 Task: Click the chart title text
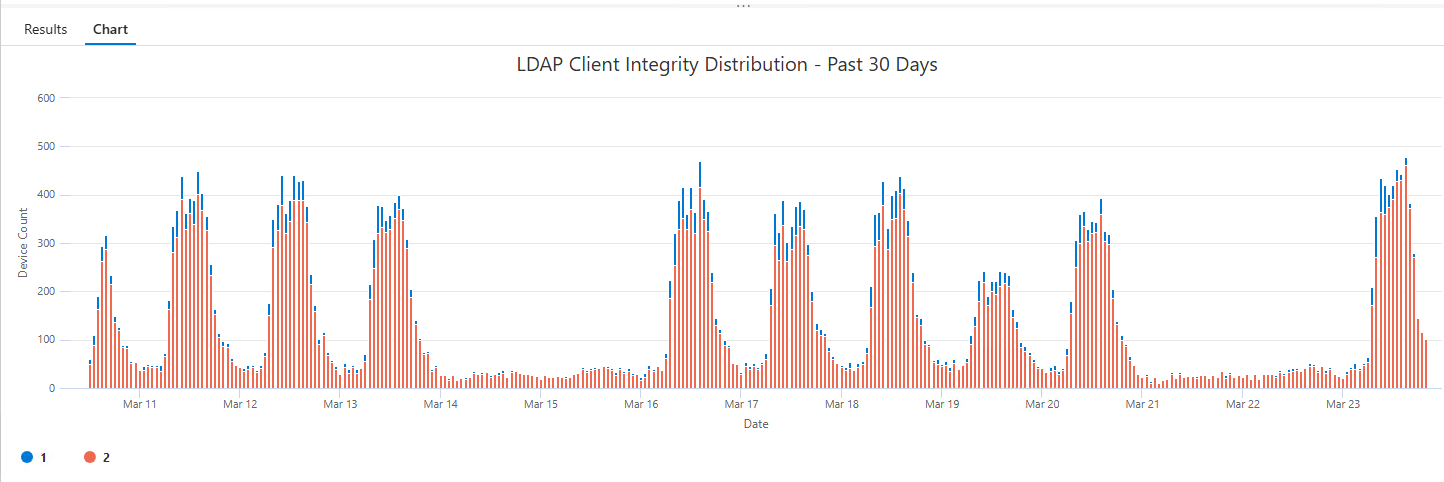(726, 65)
